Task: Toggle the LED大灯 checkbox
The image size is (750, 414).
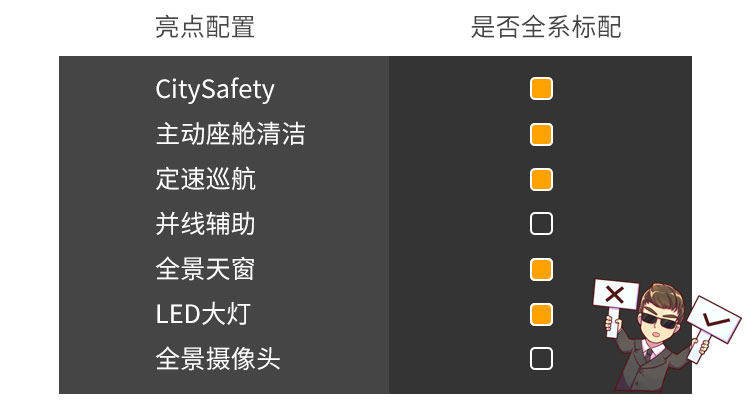Action: coord(541,314)
